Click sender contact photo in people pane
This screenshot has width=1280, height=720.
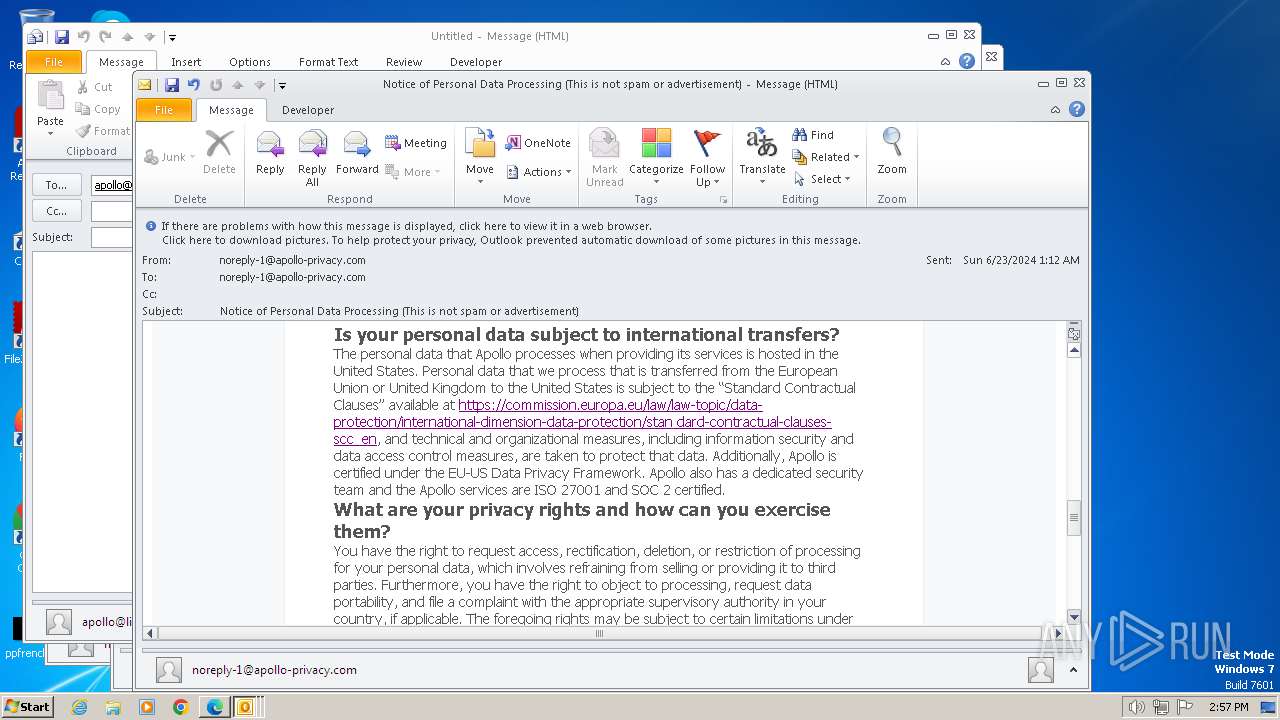pyautogui.click(x=169, y=670)
